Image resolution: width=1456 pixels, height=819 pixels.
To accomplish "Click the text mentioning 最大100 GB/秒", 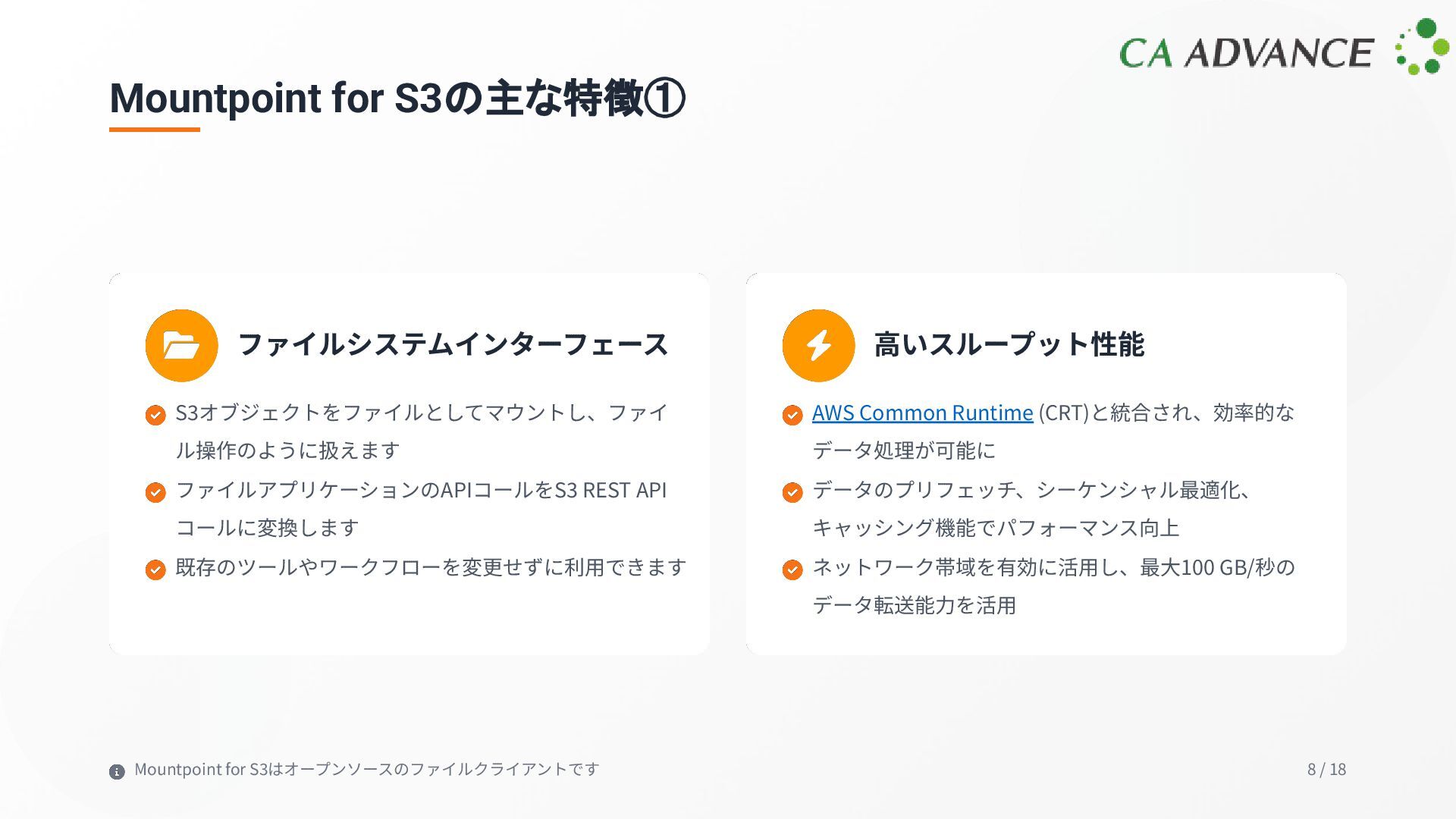I will (1053, 567).
